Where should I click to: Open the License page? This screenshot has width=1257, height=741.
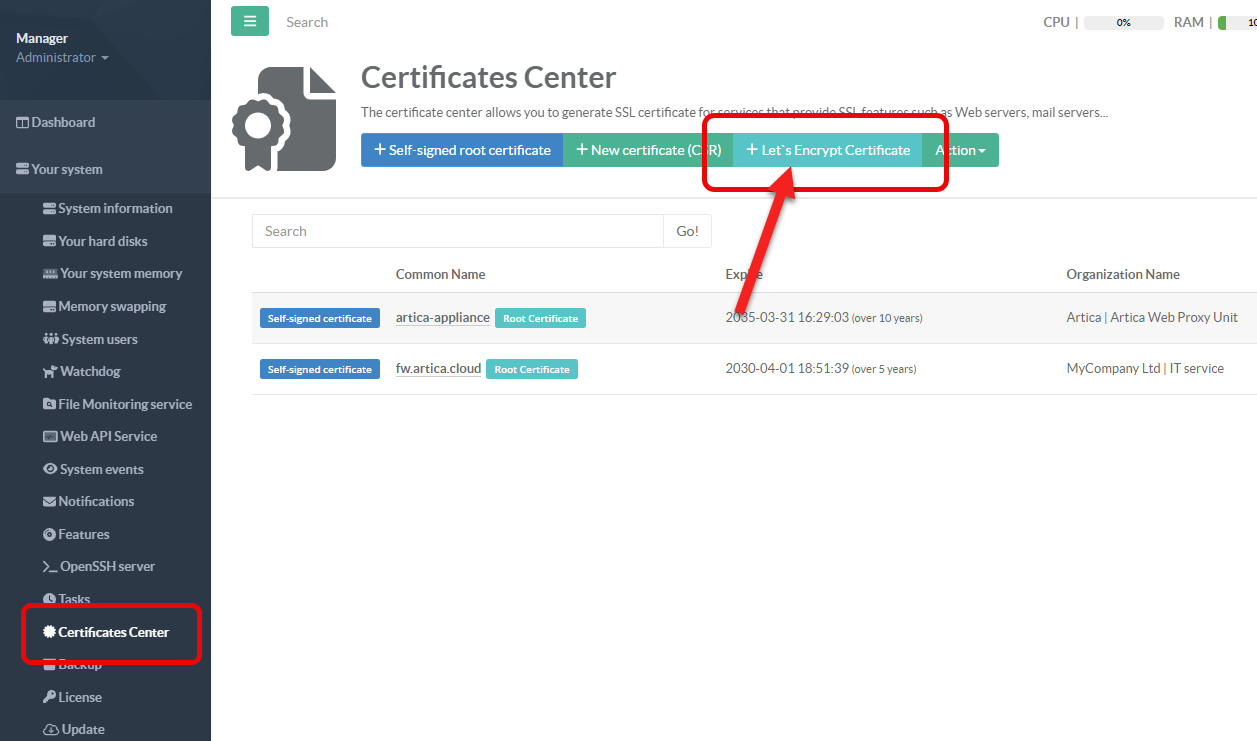click(79, 697)
